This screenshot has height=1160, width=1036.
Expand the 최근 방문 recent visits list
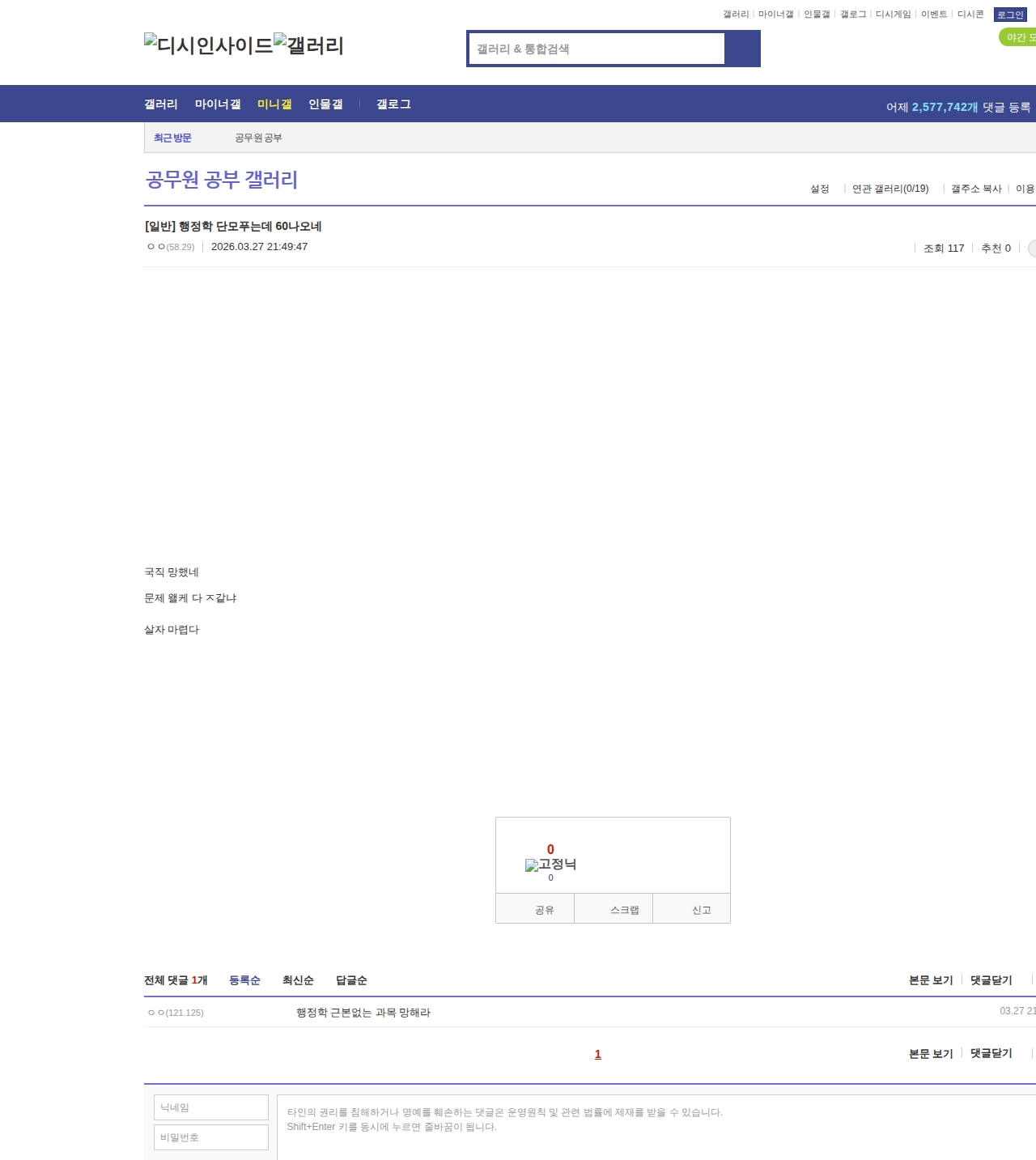pyautogui.click(x=172, y=138)
